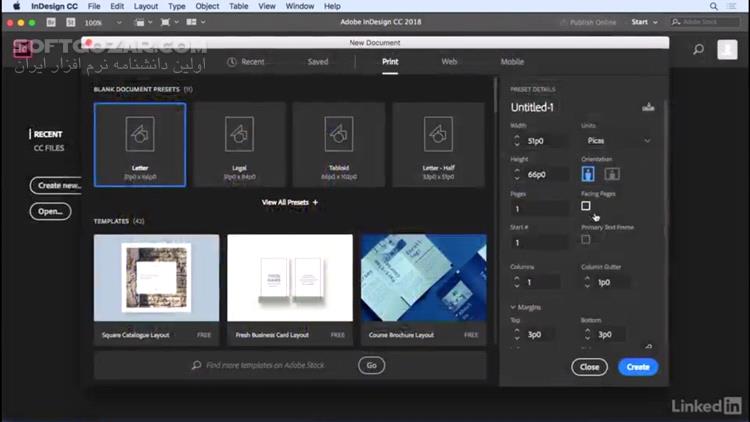Toggle the Primary Text Frame checkbox

click(x=585, y=239)
